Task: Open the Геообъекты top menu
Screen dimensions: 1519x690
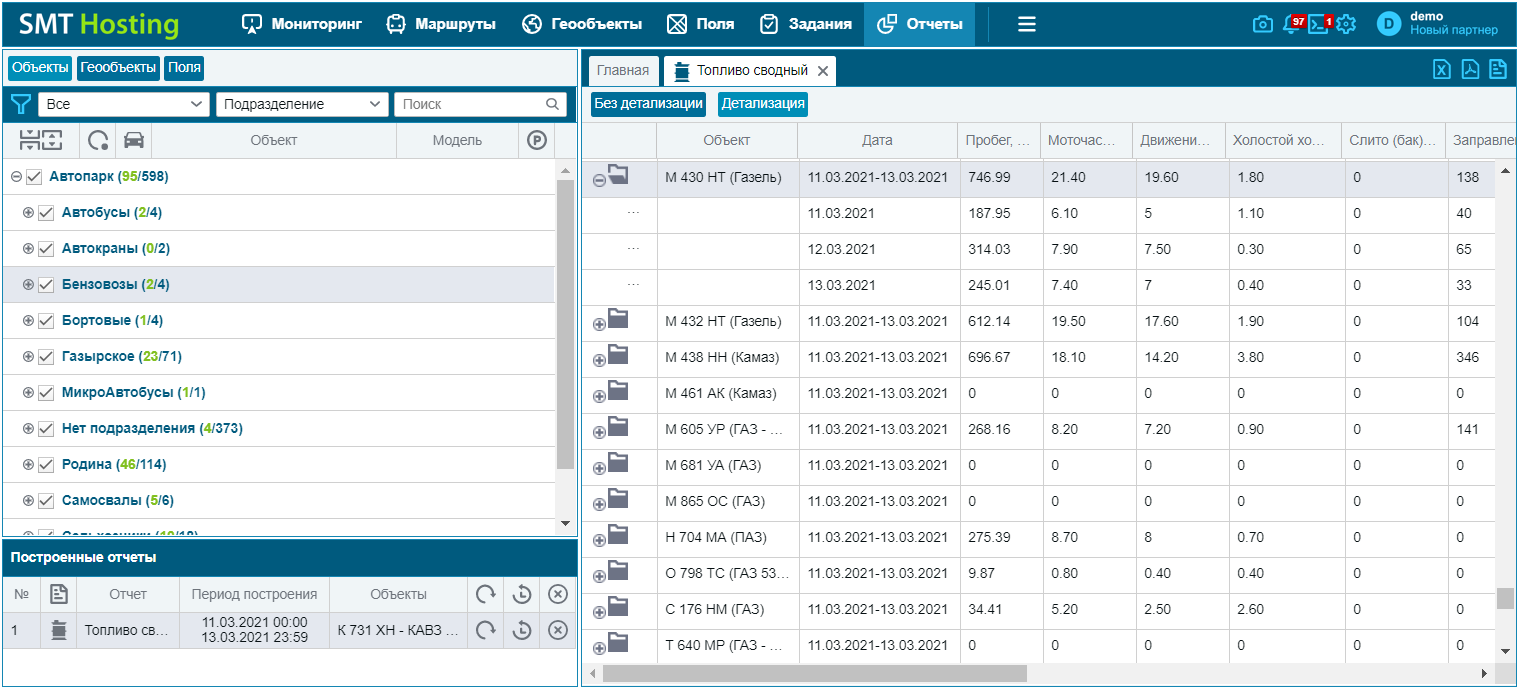Action: pos(582,24)
